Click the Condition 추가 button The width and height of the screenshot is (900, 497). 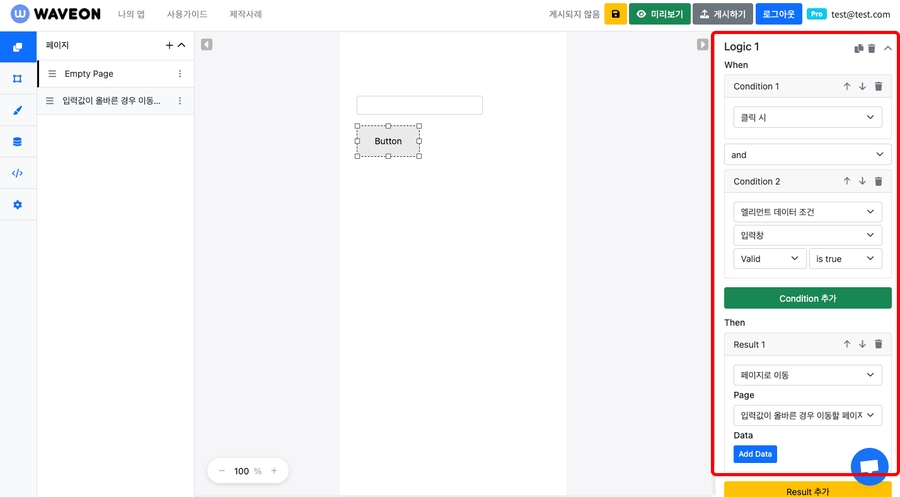808,298
